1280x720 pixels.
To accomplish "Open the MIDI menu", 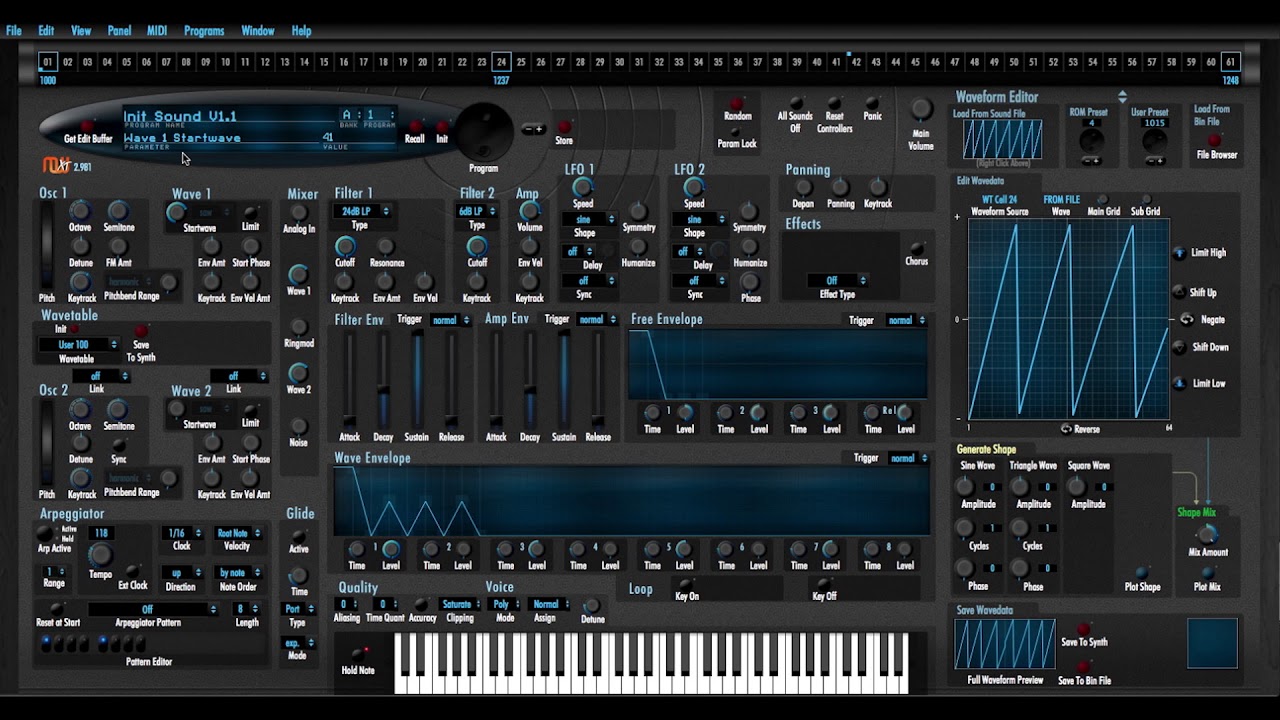I will pyautogui.click(x=157, y=31).
